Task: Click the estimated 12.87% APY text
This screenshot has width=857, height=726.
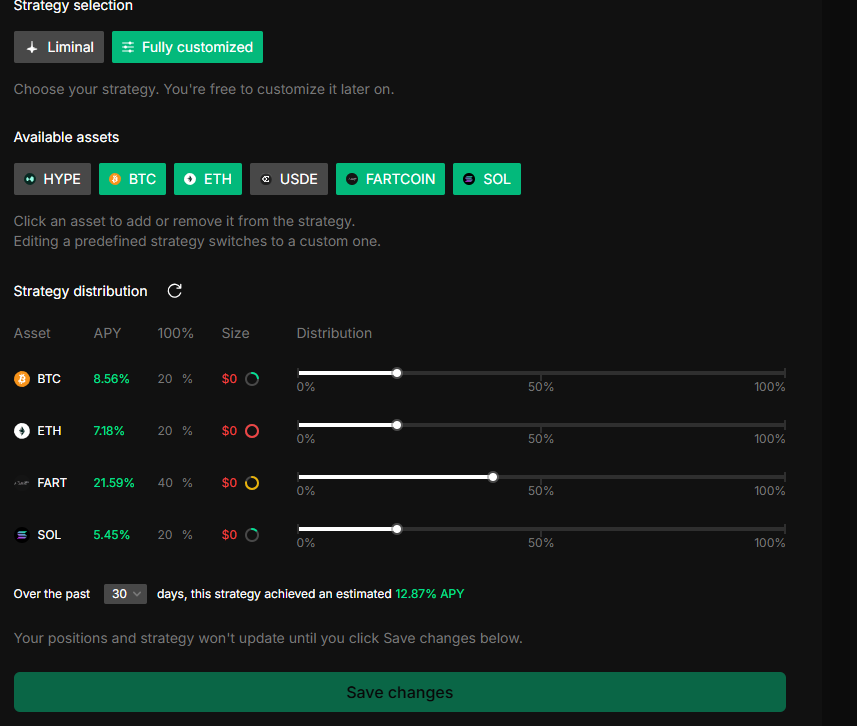Action: click(430, 594)
